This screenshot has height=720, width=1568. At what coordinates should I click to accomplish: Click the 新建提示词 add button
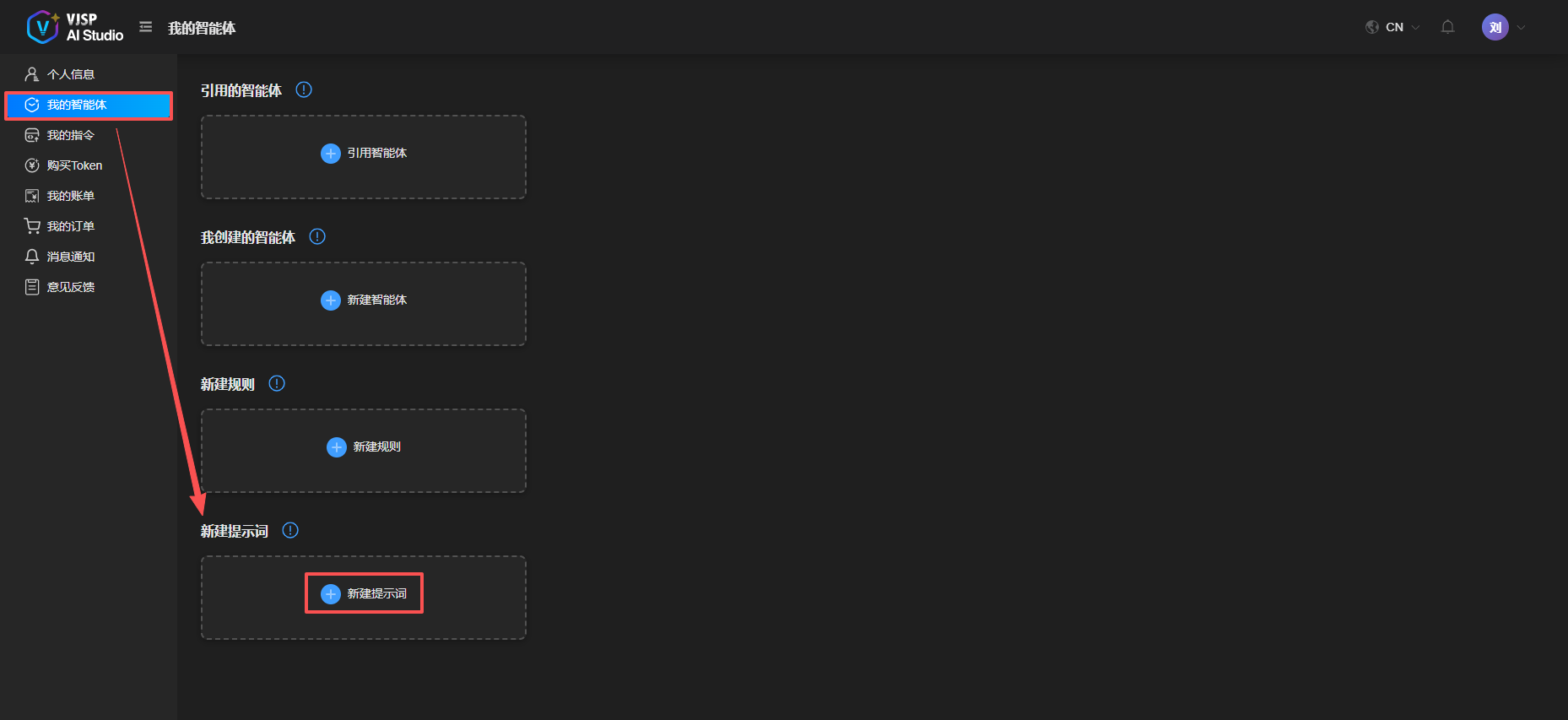tap(364, 593)
